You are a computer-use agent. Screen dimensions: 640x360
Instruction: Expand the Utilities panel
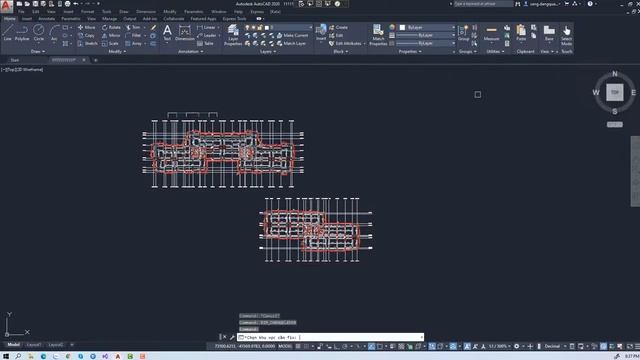[496, 51]
